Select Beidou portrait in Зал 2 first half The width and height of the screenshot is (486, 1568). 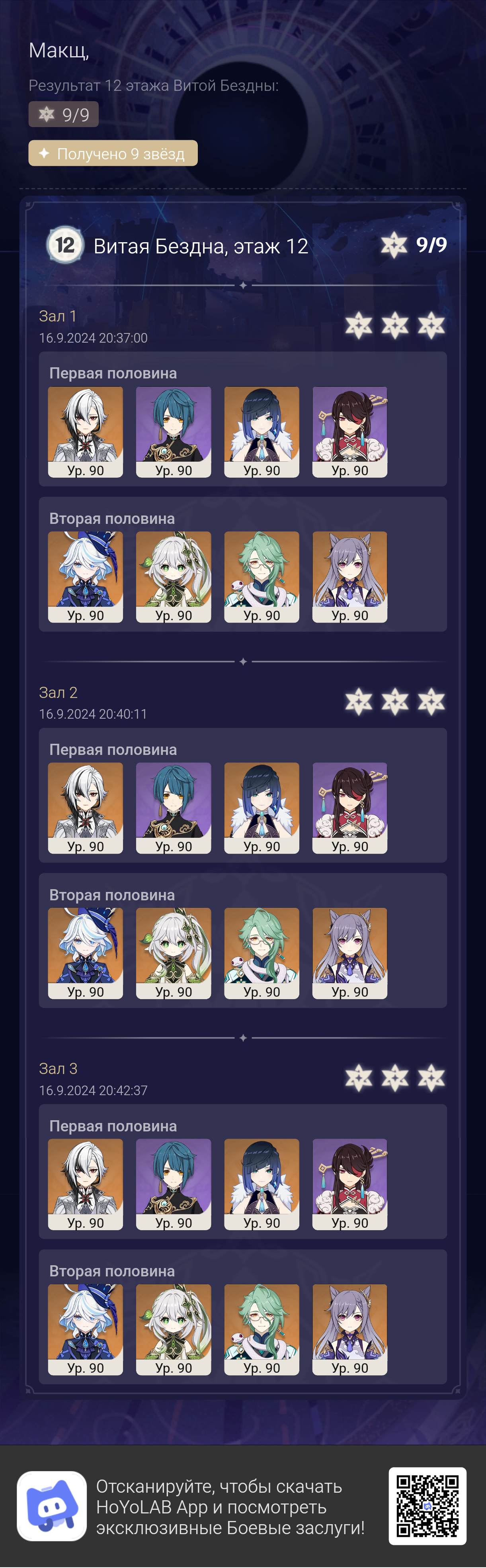350,808
